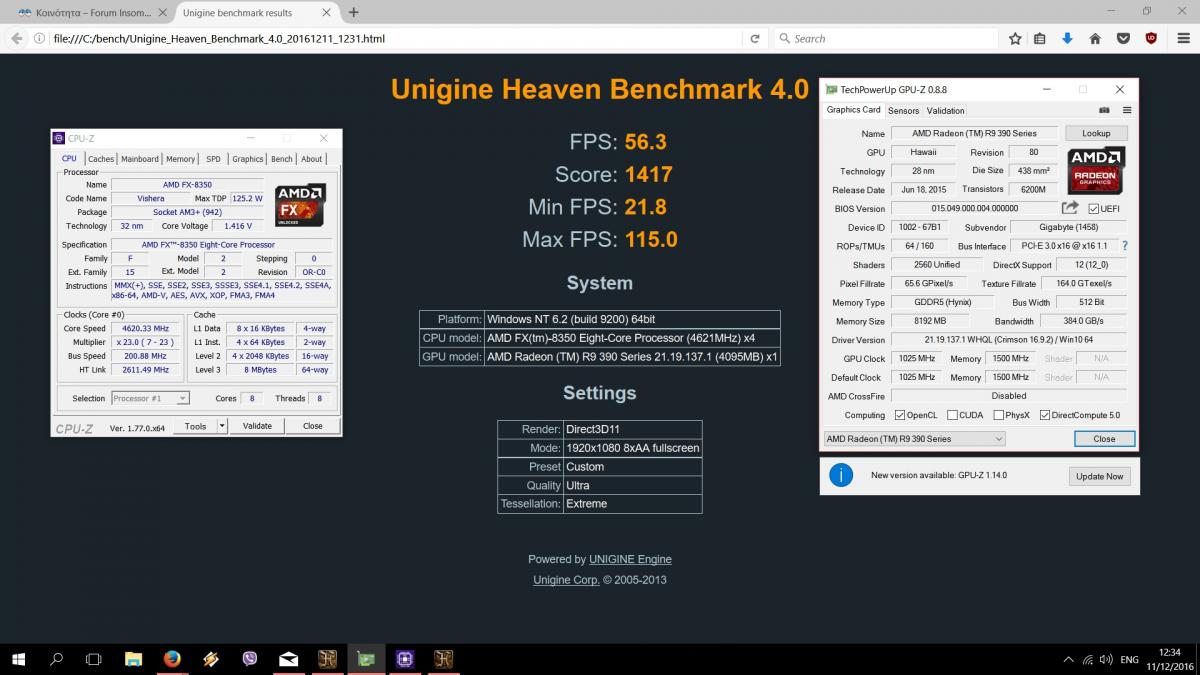Open the Caches tab in CPU-Z
The image size is (1200, 675).
pos(101,158)
